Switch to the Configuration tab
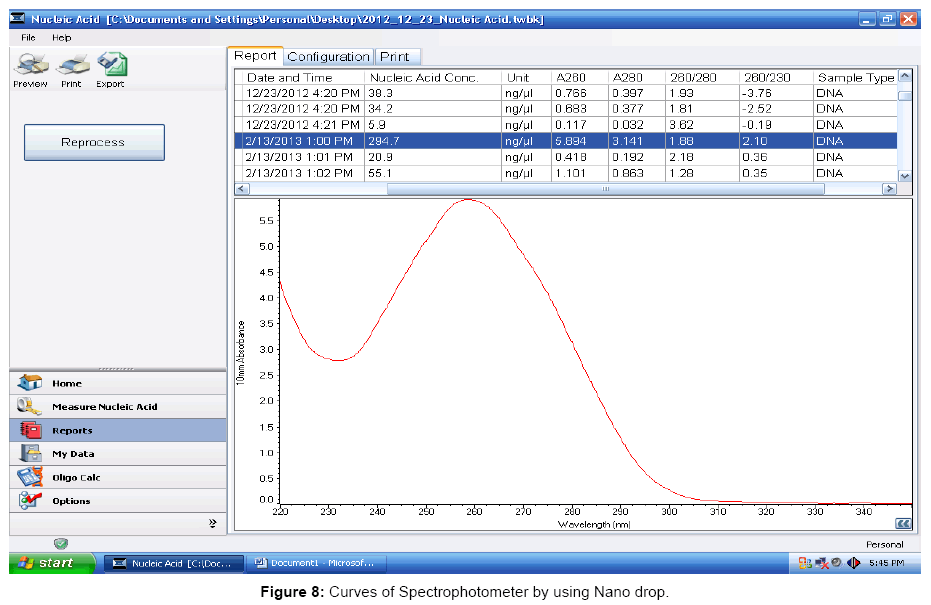The width and height of the screenshot is (931, 605). point(329,57)
